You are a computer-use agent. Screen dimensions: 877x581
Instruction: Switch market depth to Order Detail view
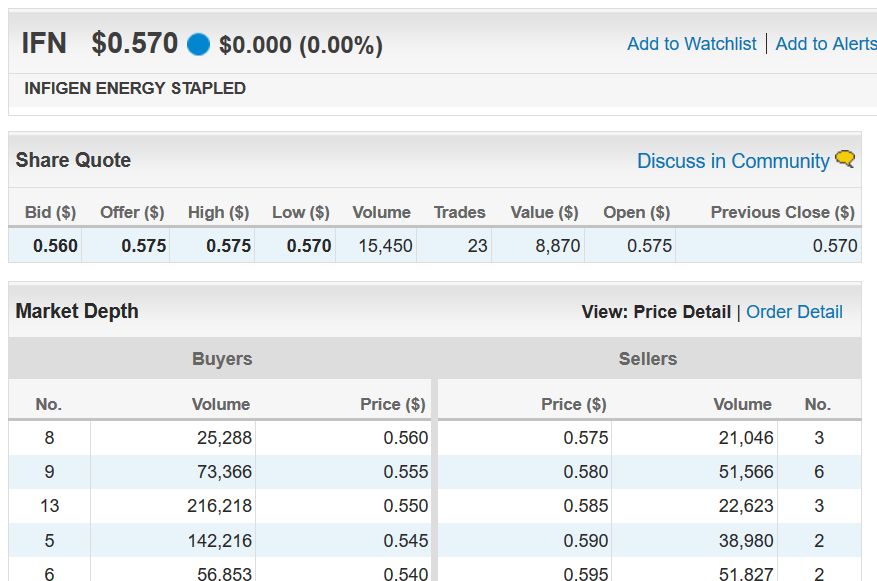pyautogui.click(x=794, y=312)
